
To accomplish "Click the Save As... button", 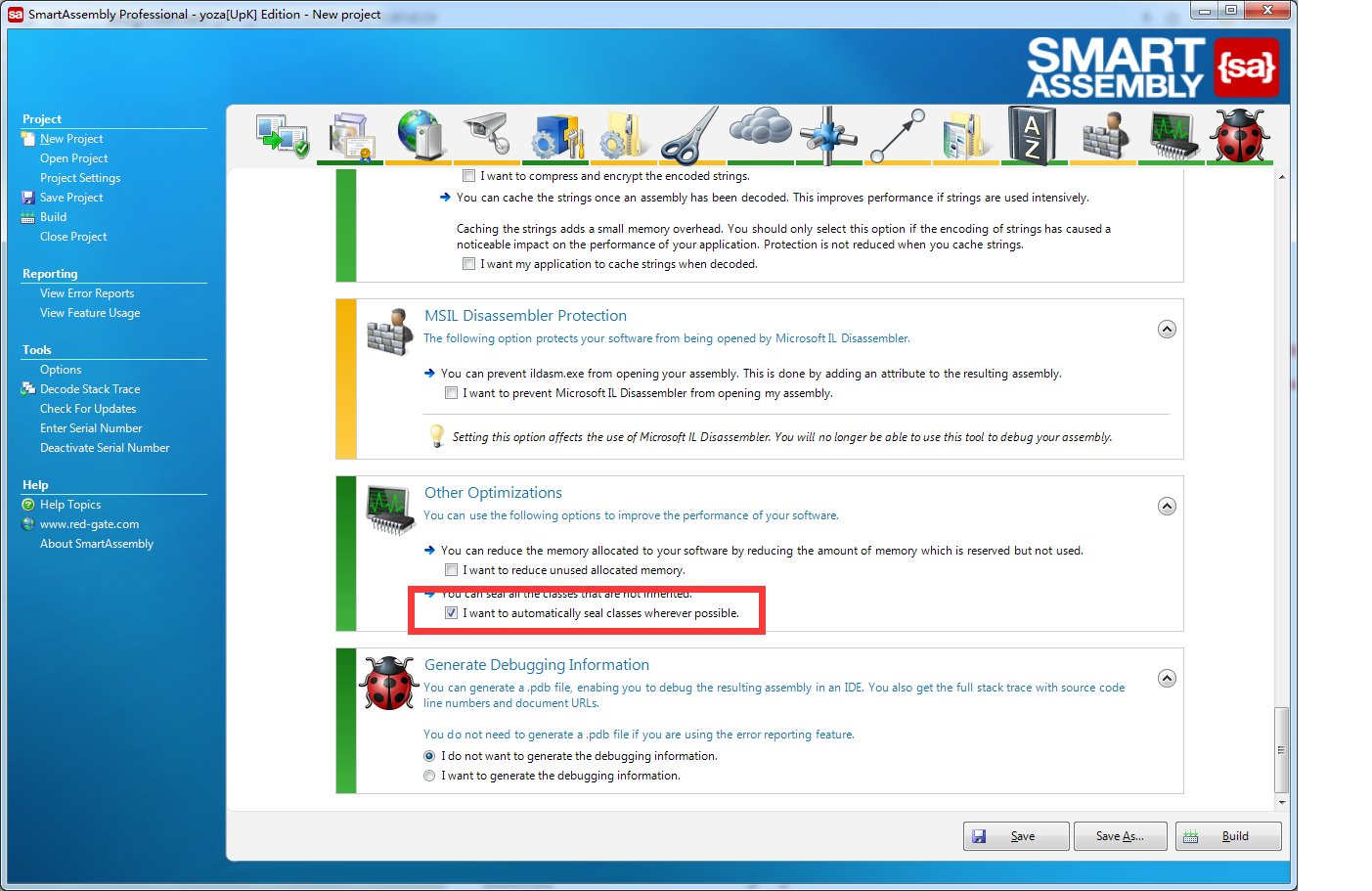I will click(1122, 836).
